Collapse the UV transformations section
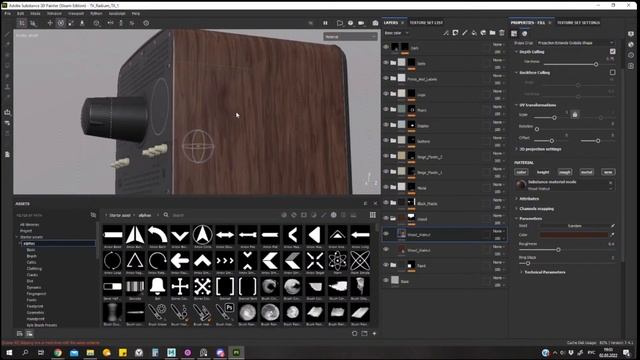The height and width of the screenshot is (360, 640). pyautogui.click(x=516, y=105)
